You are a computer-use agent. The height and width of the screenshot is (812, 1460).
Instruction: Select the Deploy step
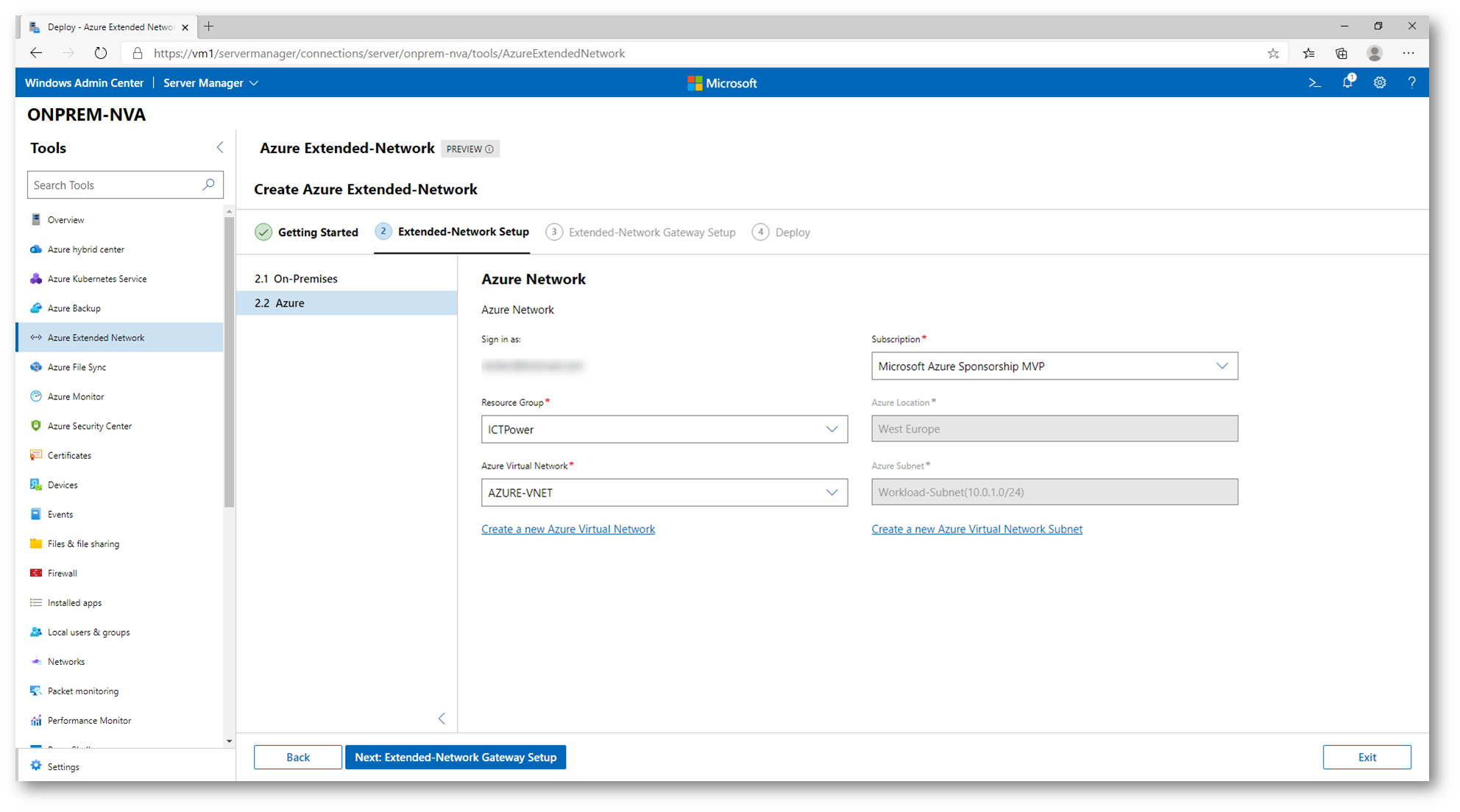pyautogui.click(x=782, y=232)
